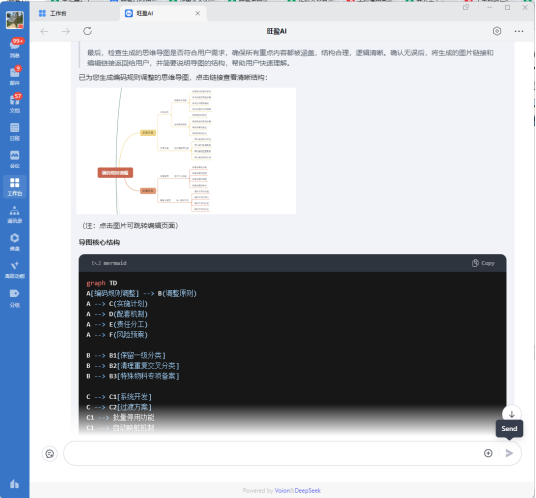Open the calendar icon in sidebar

tap(15, 132)
